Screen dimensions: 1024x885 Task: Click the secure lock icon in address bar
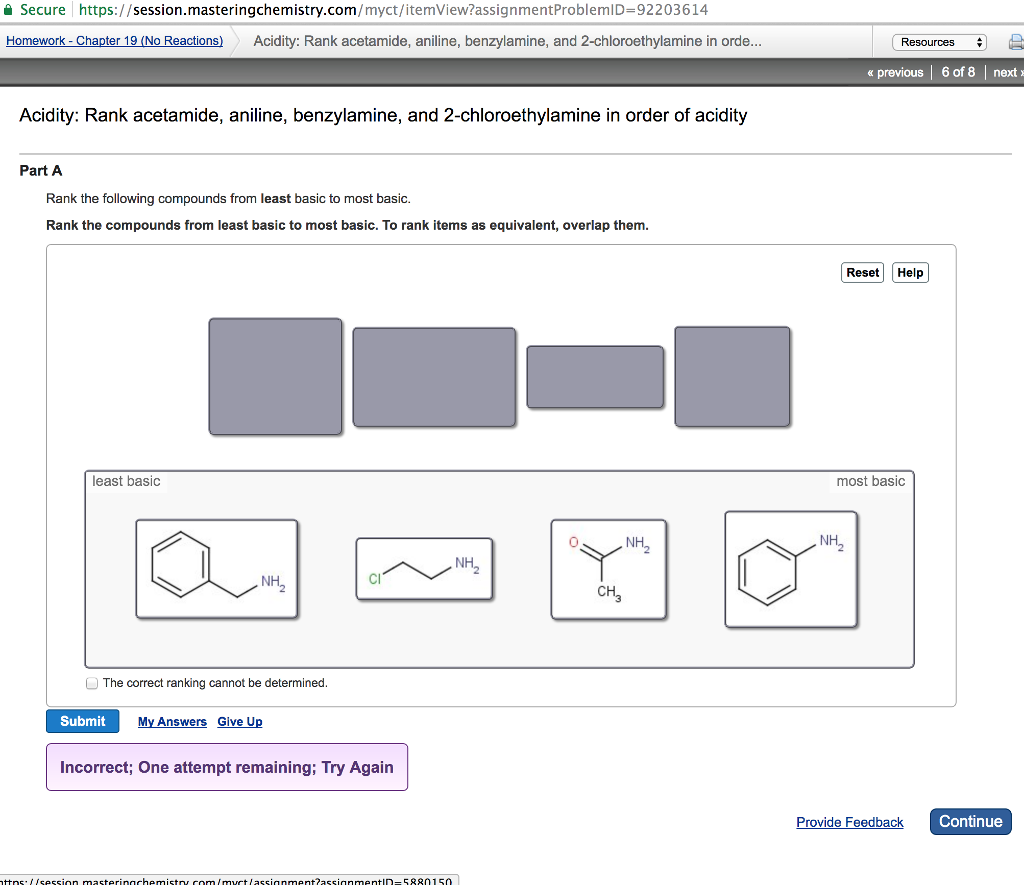(x=10, y=9)
